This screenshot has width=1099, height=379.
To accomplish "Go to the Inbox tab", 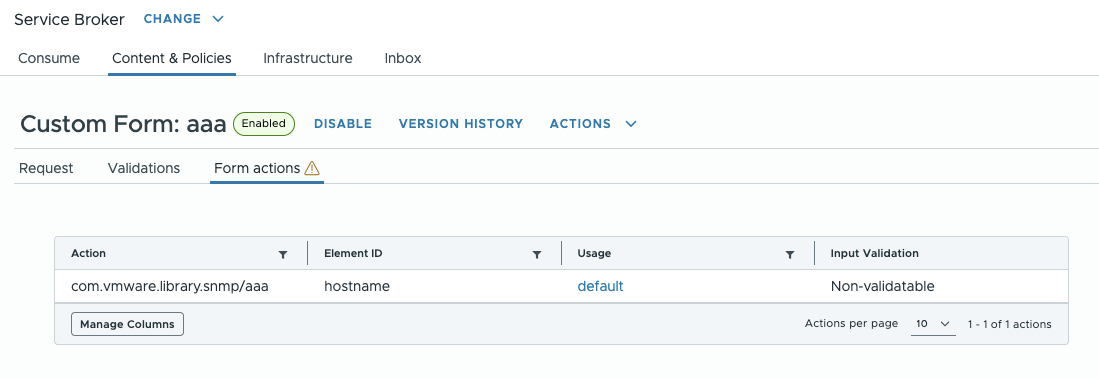I will tap(403, 58).
